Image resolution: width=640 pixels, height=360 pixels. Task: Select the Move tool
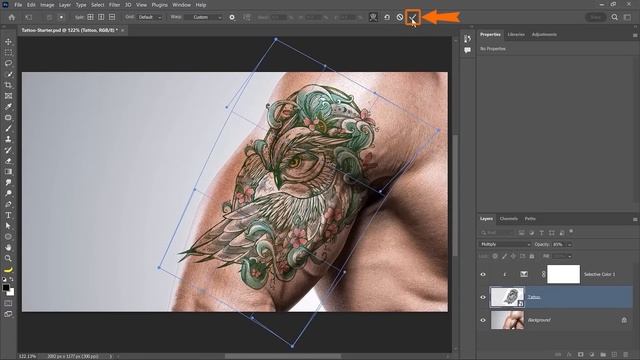point(8,42)
